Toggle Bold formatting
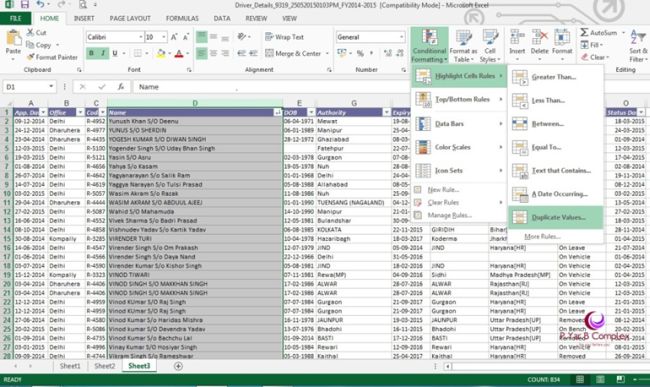The image size is (650, 387). click(x=91, y=53)
